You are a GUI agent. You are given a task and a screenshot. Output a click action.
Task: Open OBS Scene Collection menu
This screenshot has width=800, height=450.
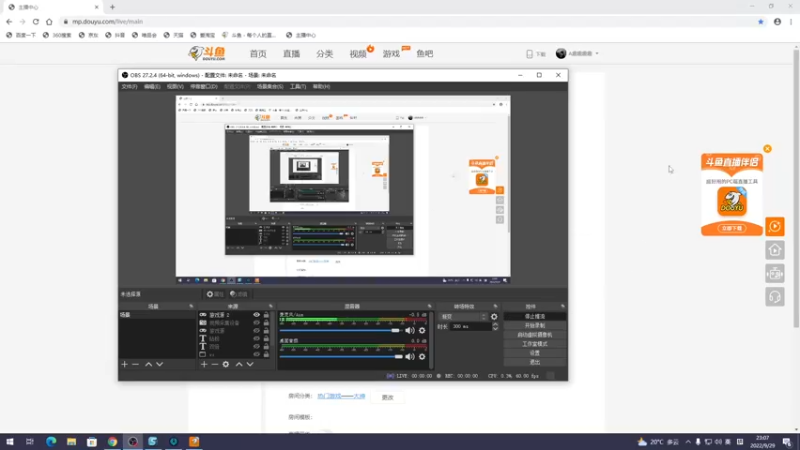coord(270,87)
